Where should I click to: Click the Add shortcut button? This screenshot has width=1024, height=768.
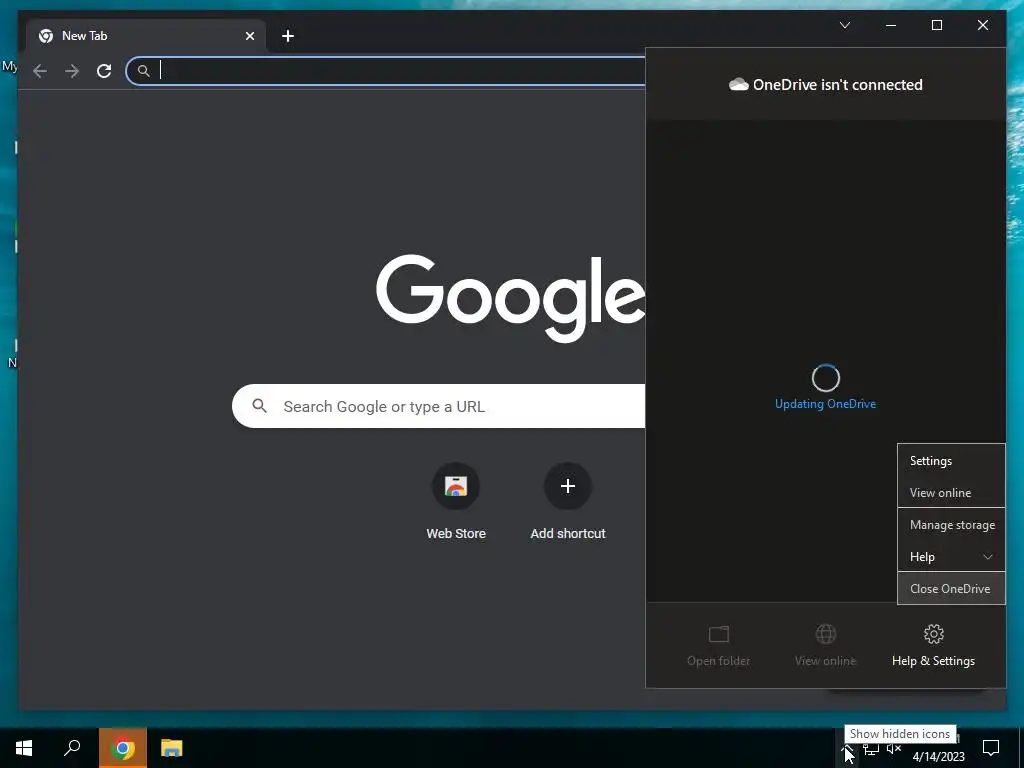[x=568, y=501]
